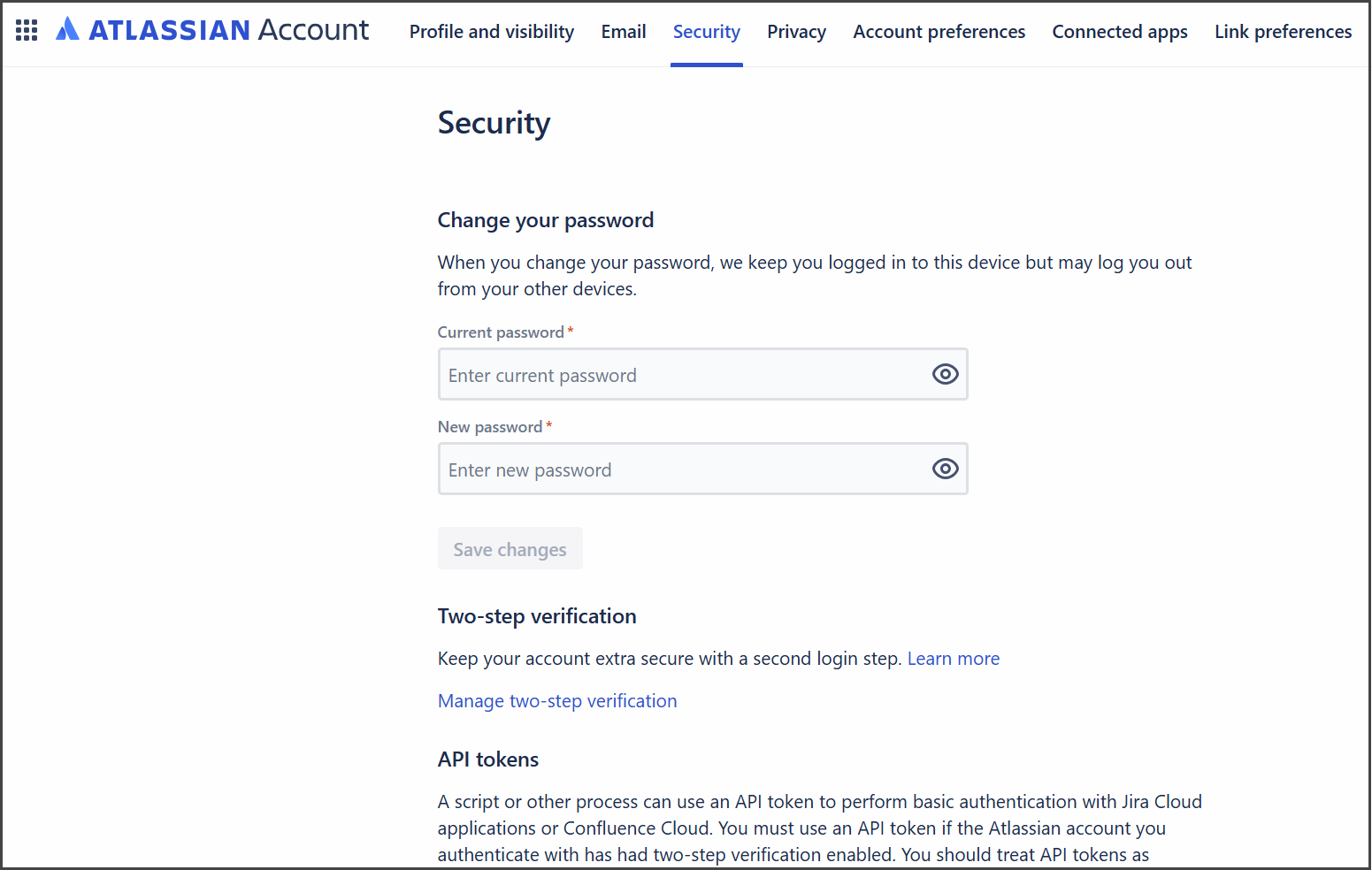
Task: Click the Security page heading
Action: pos(494,123)
